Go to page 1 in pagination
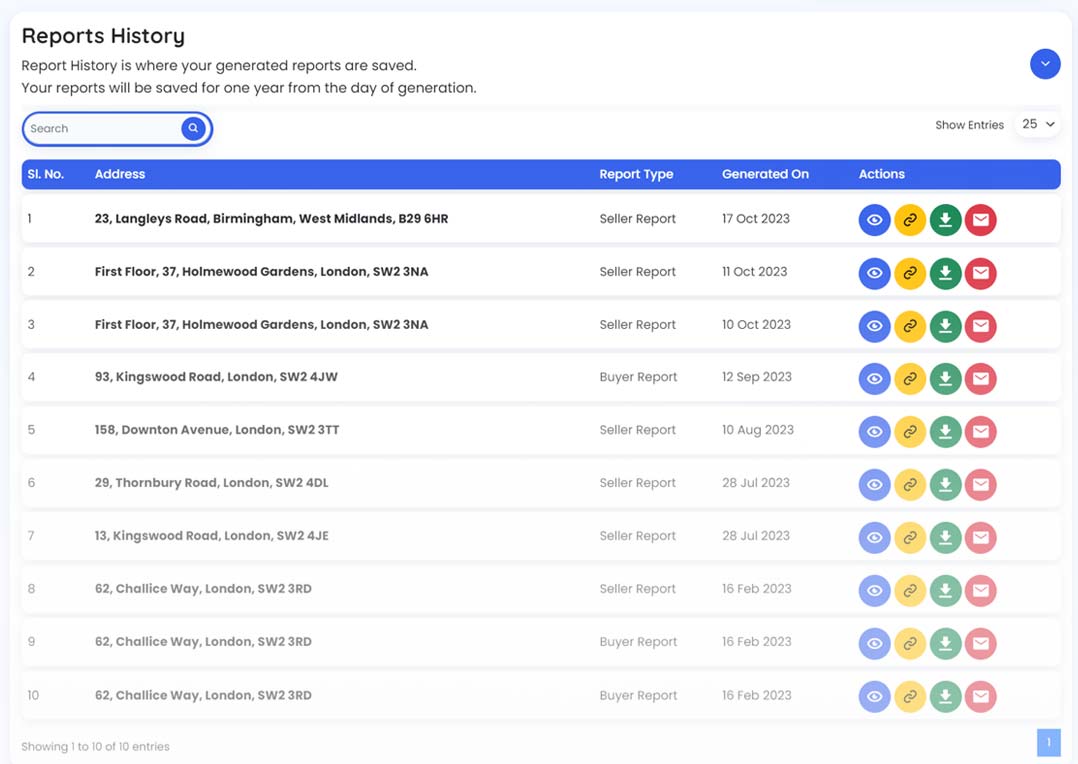Screen dimensions: 1078x764 point(1048,743)
